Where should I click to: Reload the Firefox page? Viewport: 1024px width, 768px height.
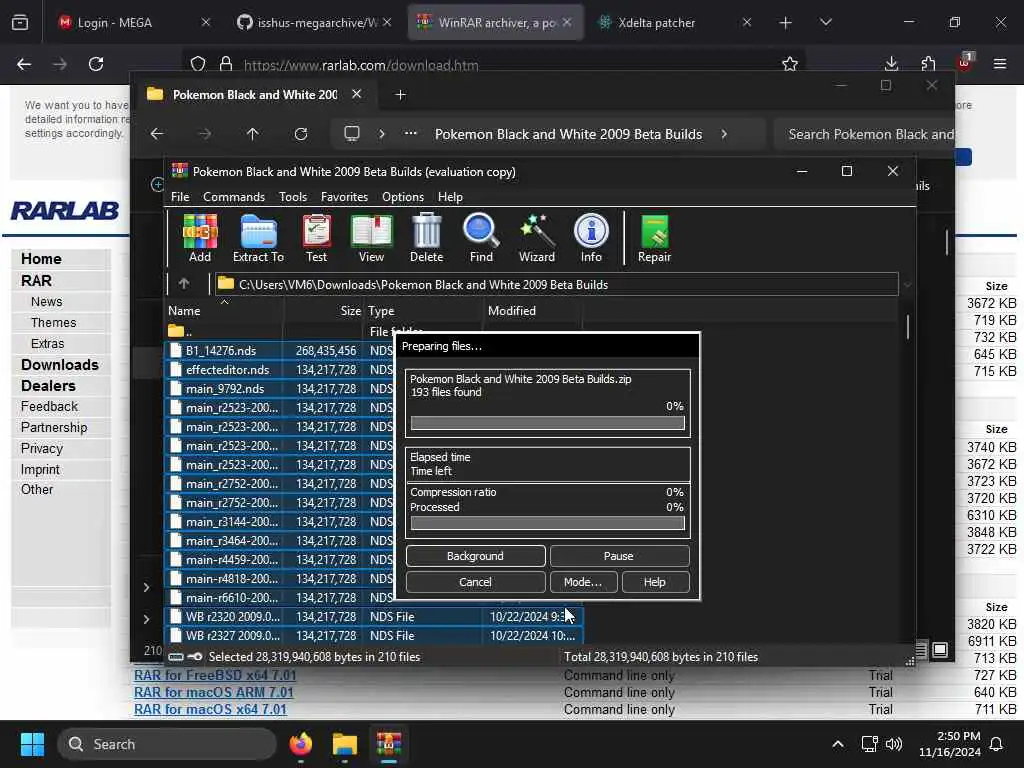point(96,64)
